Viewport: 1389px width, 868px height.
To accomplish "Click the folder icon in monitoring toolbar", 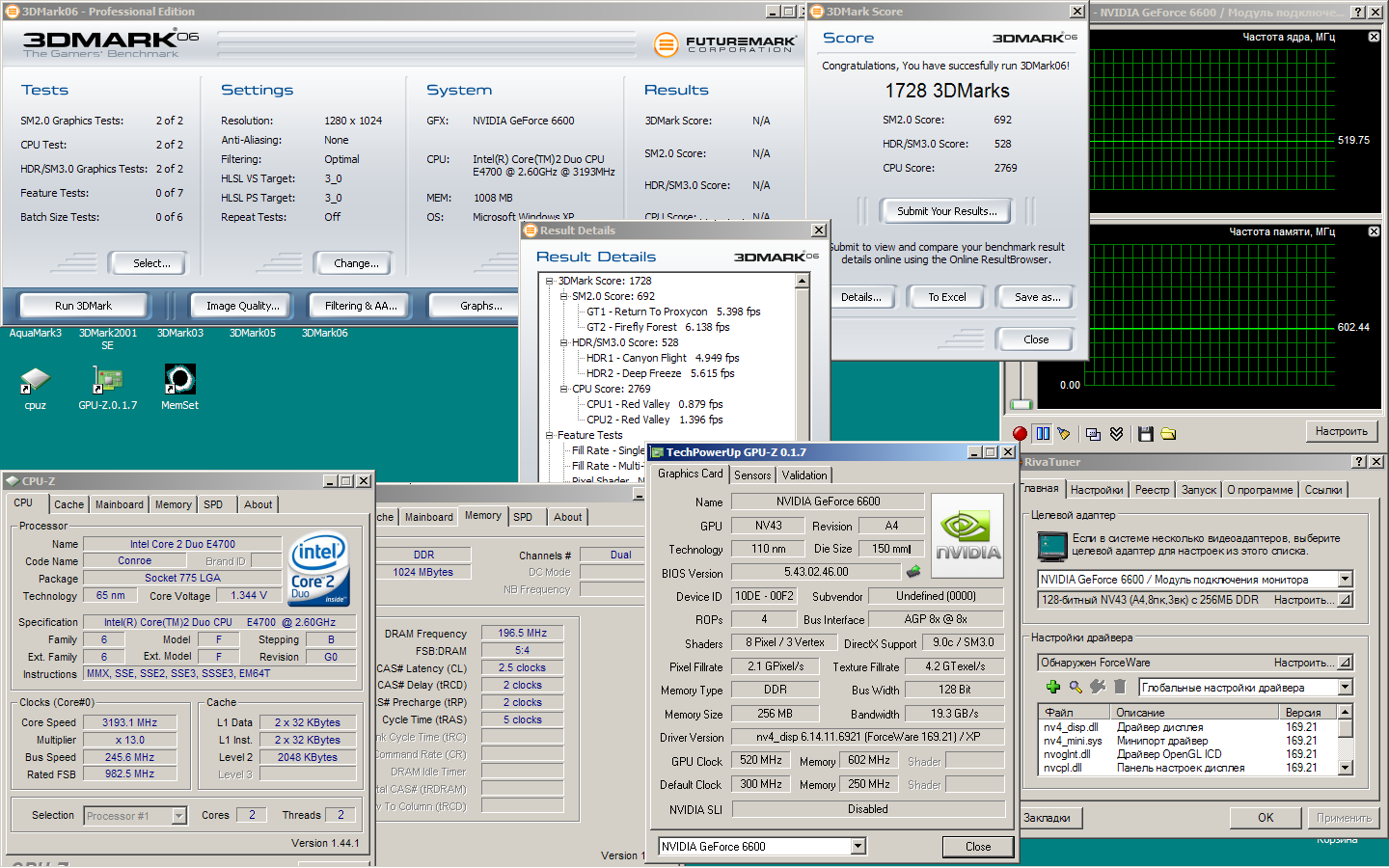I will [x=1168, y=434].
